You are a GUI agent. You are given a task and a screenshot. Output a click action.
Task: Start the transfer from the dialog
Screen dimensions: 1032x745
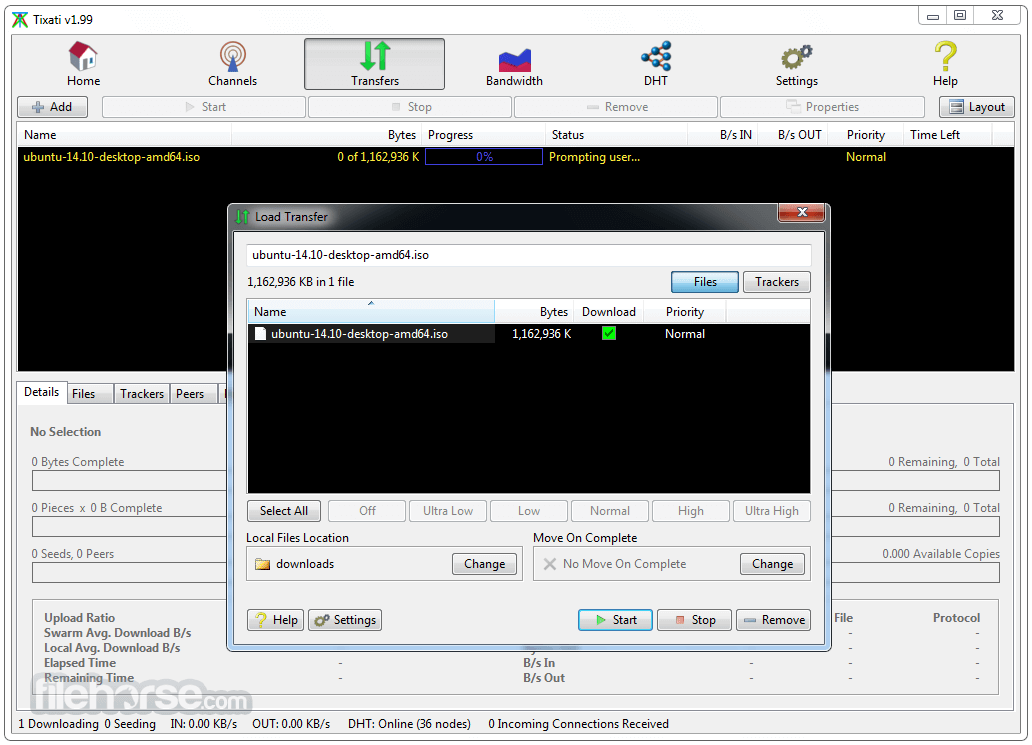[615, 620]
